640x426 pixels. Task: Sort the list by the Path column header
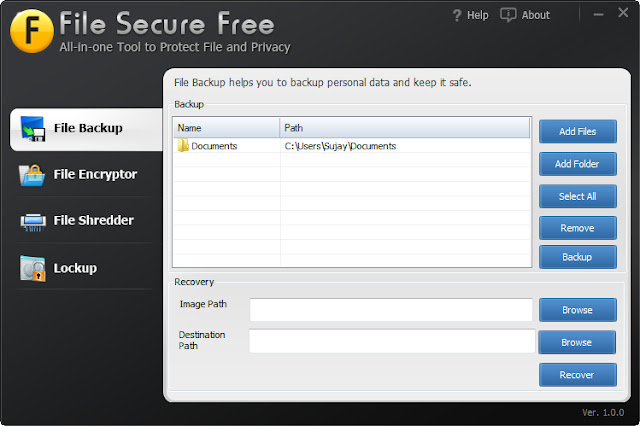[404, 127]
